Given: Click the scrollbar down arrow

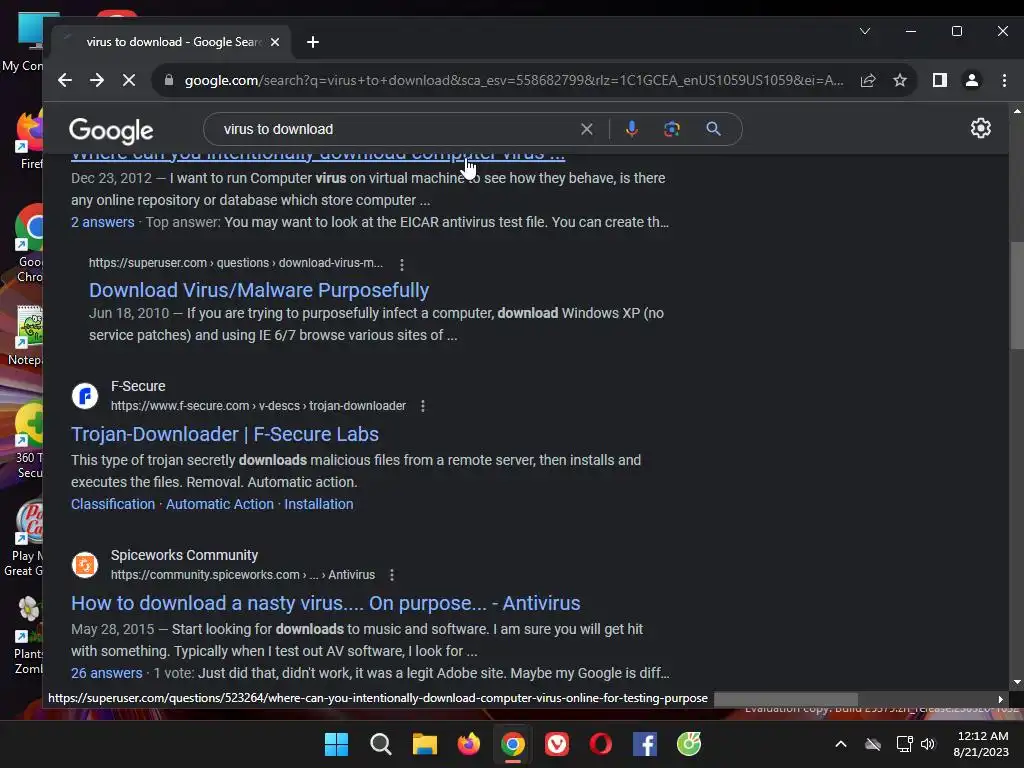Looking at the screenshot, I should [x=1016, y=682].
